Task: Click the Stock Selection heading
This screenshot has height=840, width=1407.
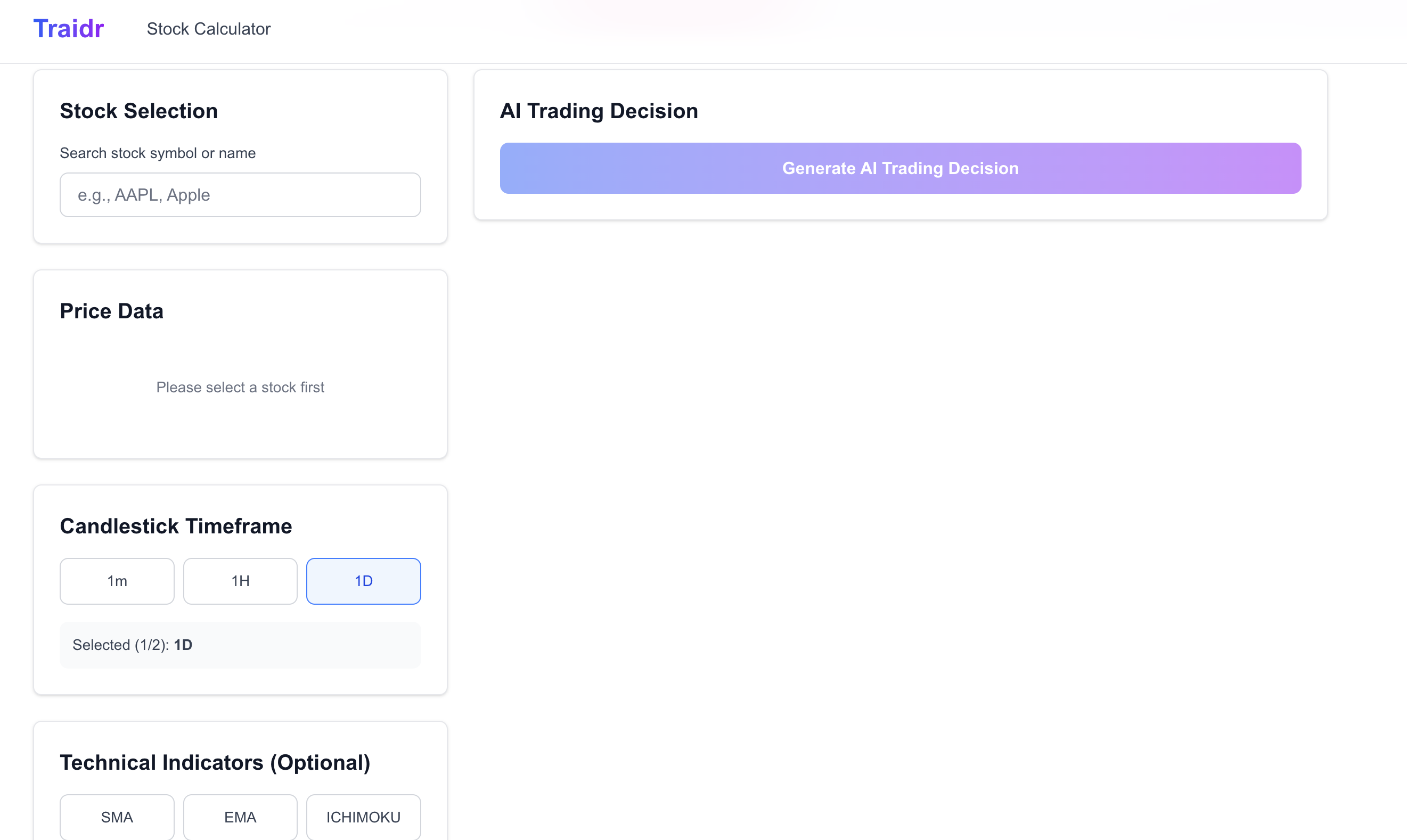Action: tap(138, 111)
